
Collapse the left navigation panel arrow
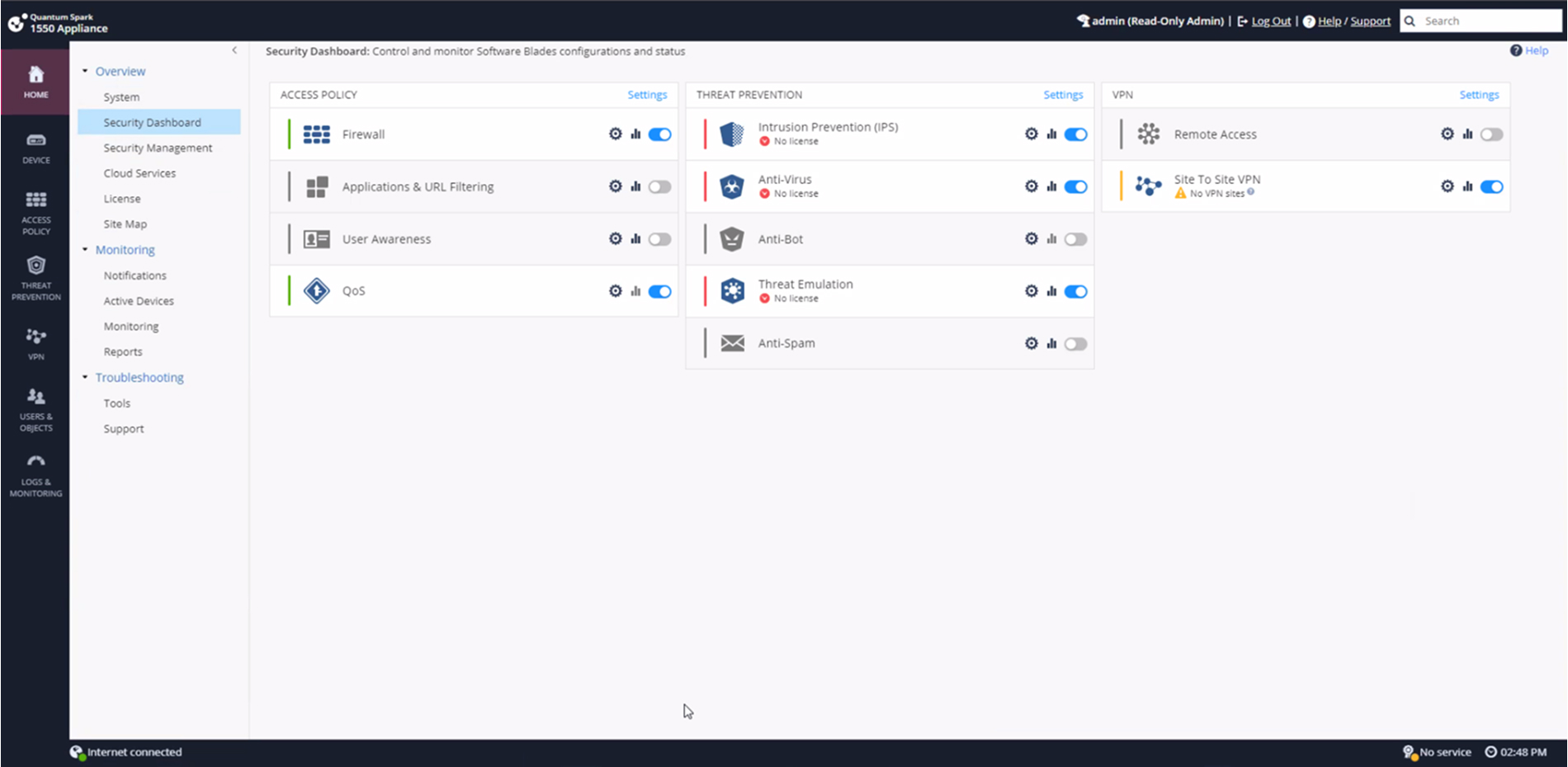click(x=234, y=50)
